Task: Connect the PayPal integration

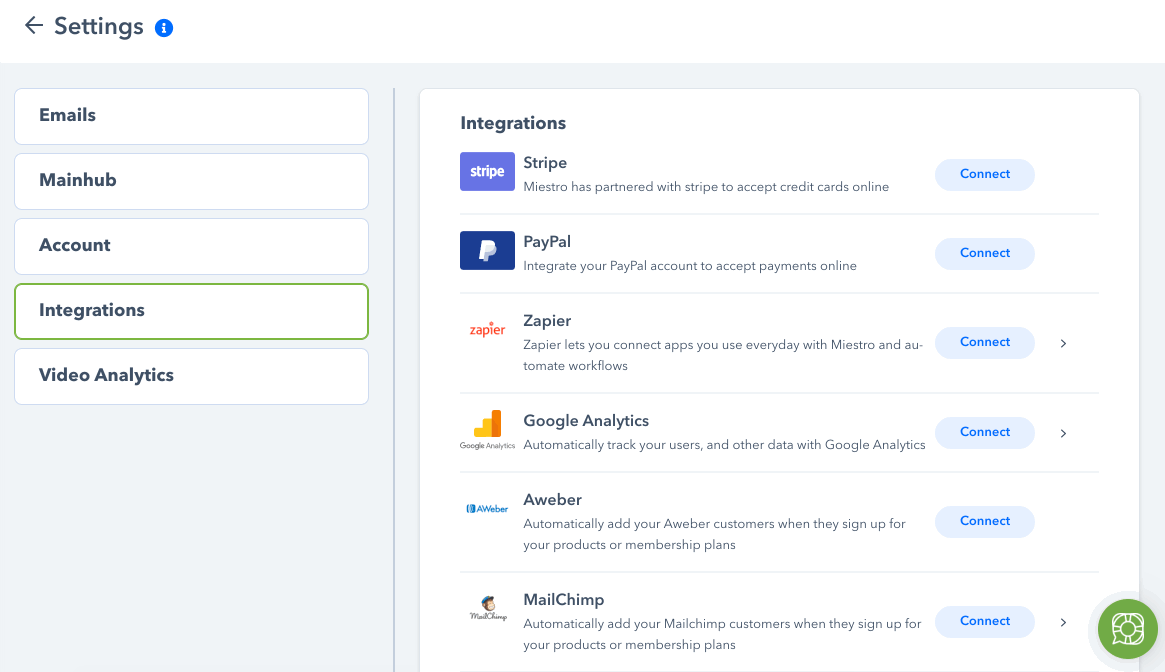Action: (984, 253)
